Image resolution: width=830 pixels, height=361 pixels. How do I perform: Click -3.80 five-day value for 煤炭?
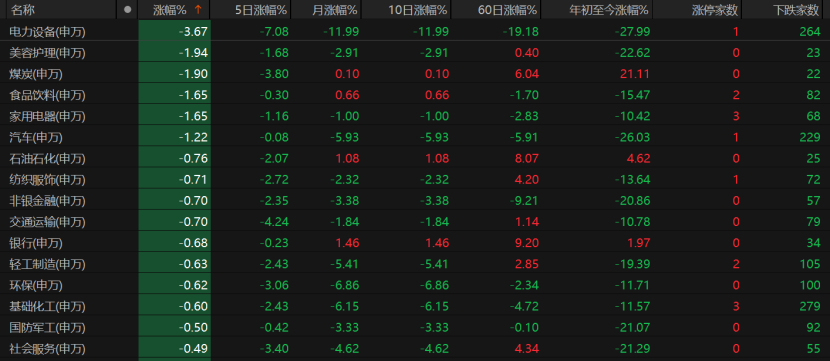(274, 74)
